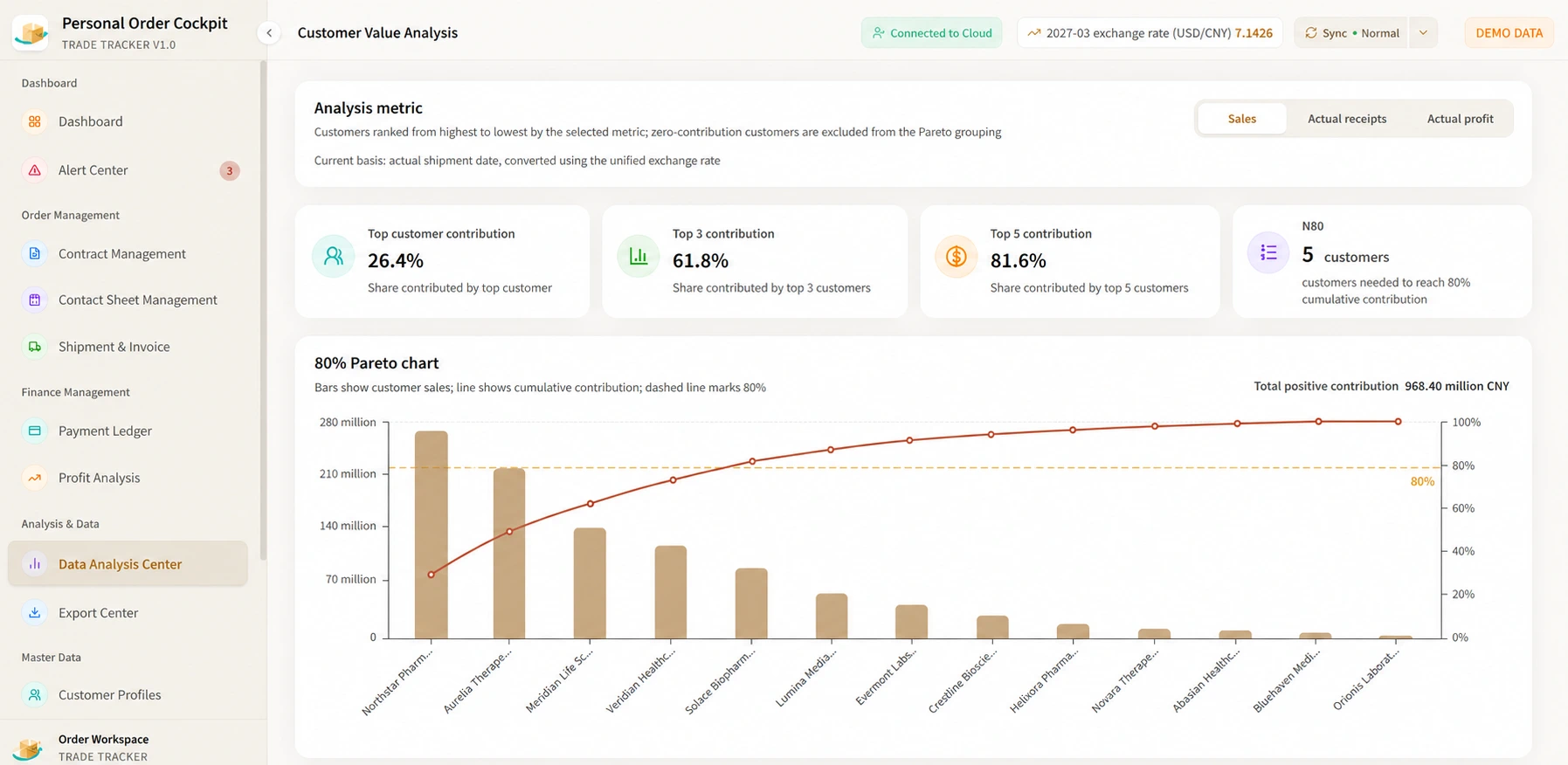1568x765 pixels.
Task: Click the Order Workspace footer label
Action: 103,739
